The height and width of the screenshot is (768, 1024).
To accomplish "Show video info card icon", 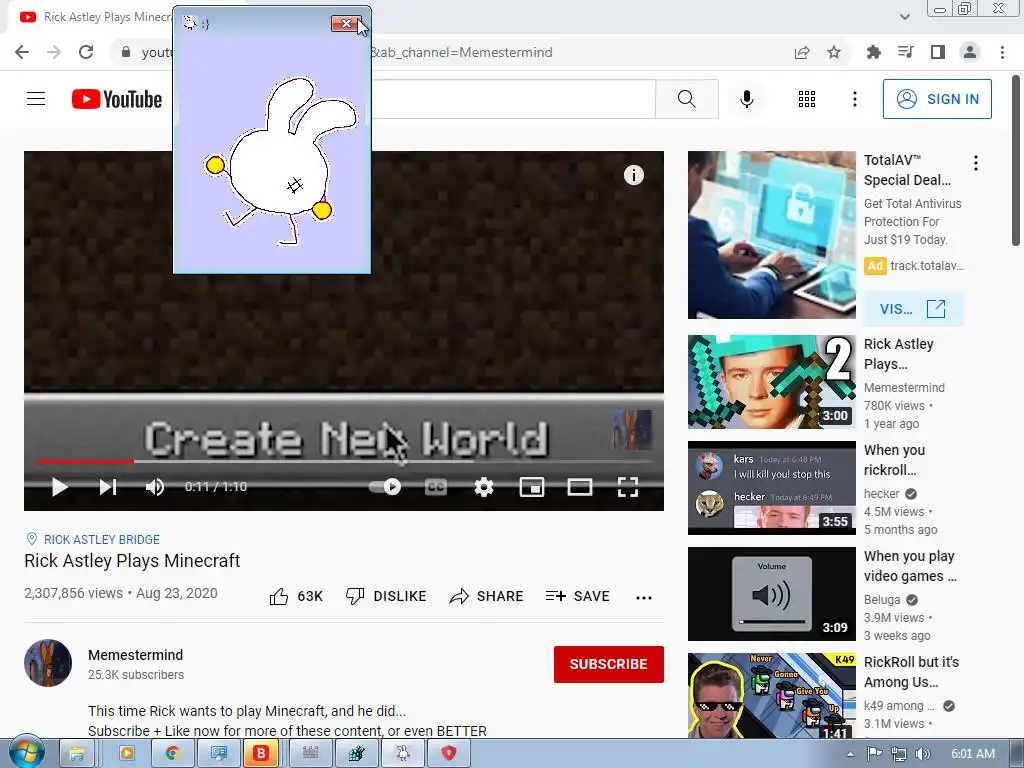I will 633,175.
